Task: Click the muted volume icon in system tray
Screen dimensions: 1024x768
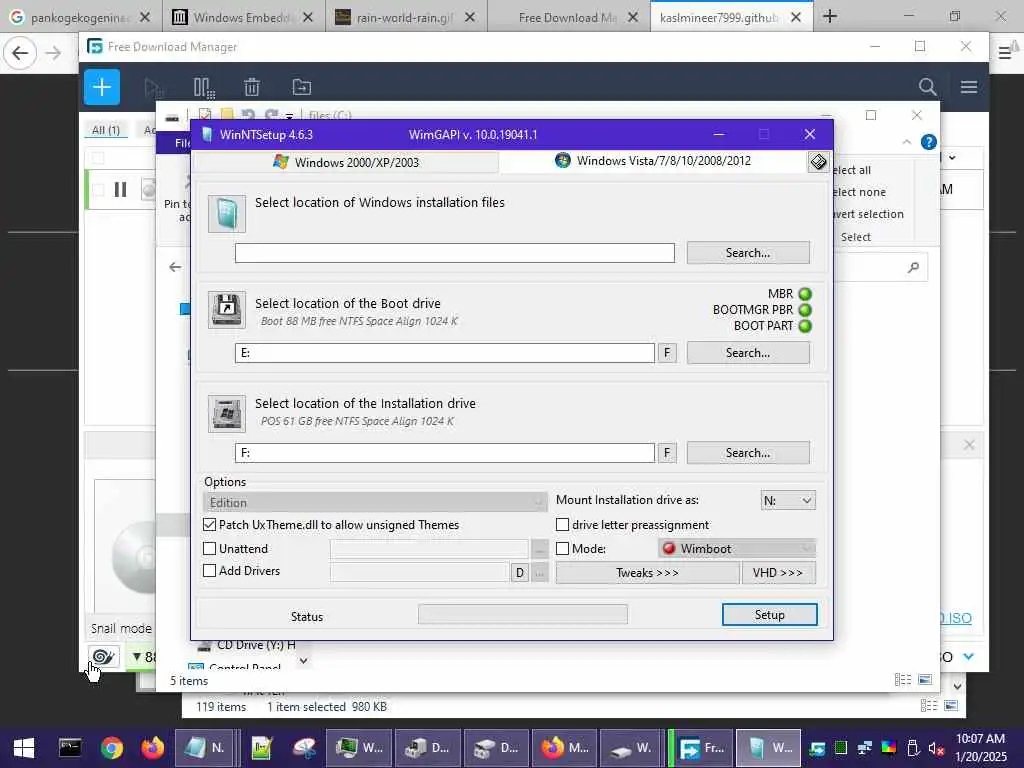Action: [936, 748]
